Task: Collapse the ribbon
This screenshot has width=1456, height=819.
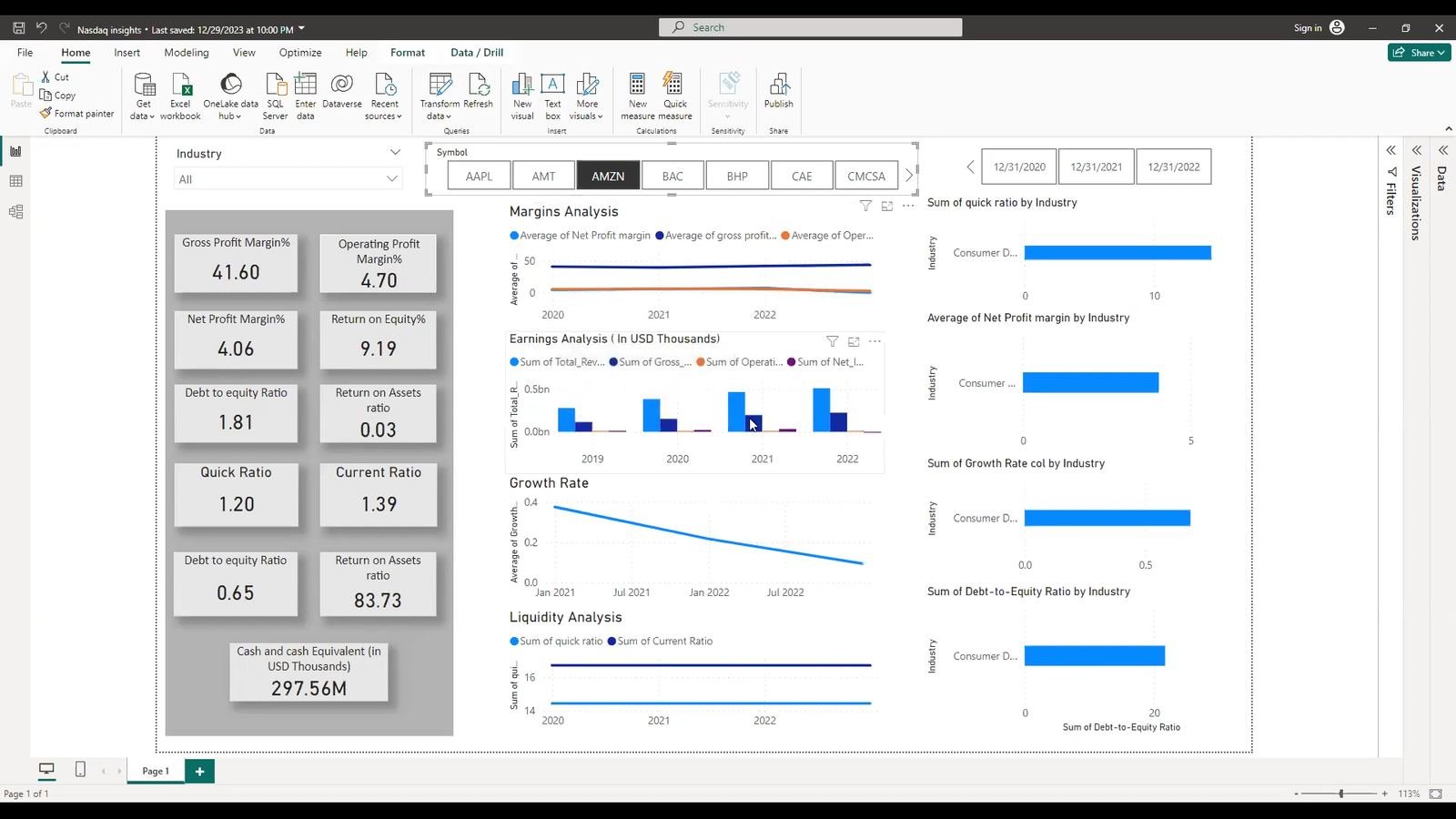Action: coord(1448,128)
